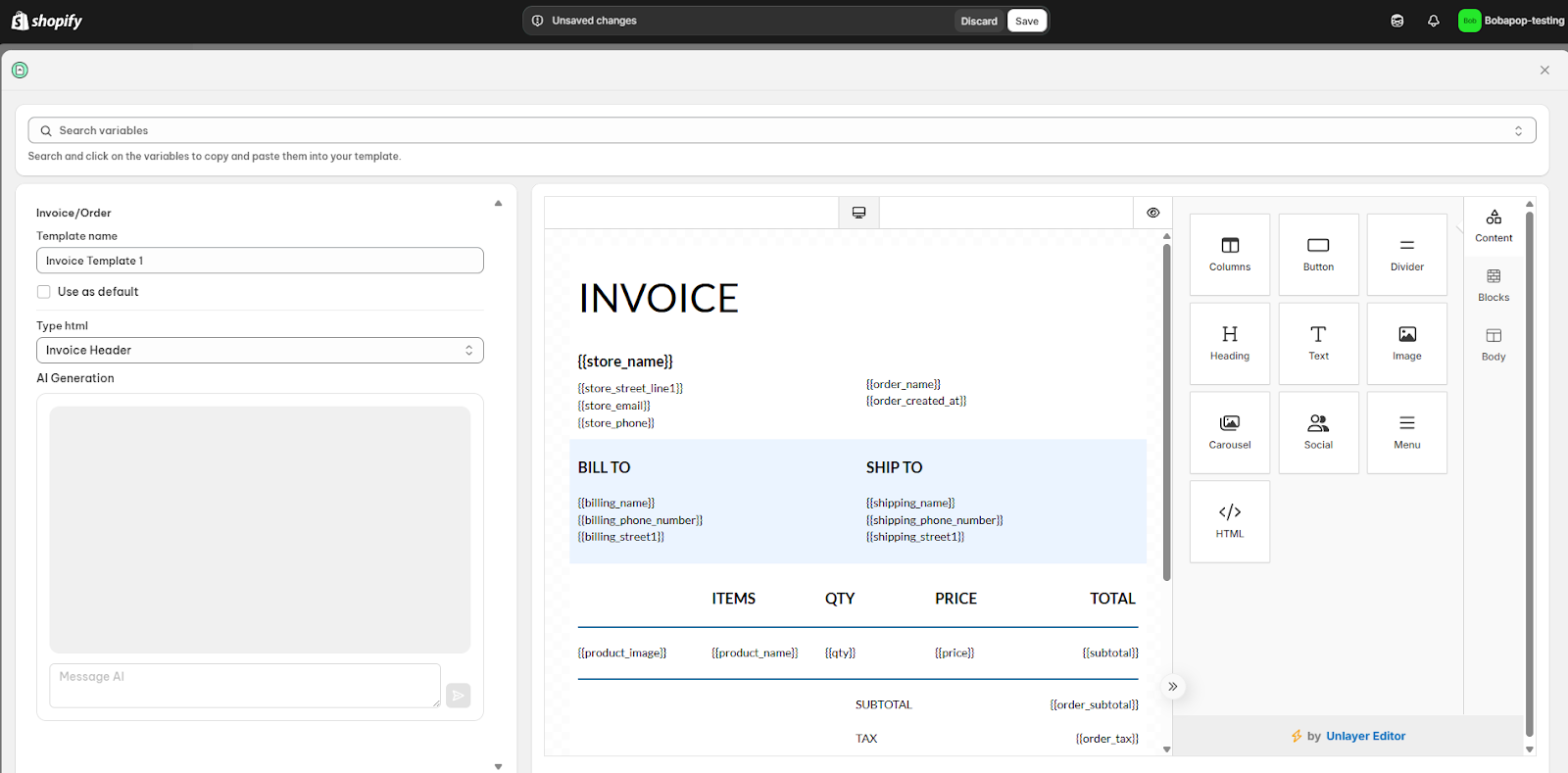
Task: Choose the Social content tool
Action: click(1318, 433)
